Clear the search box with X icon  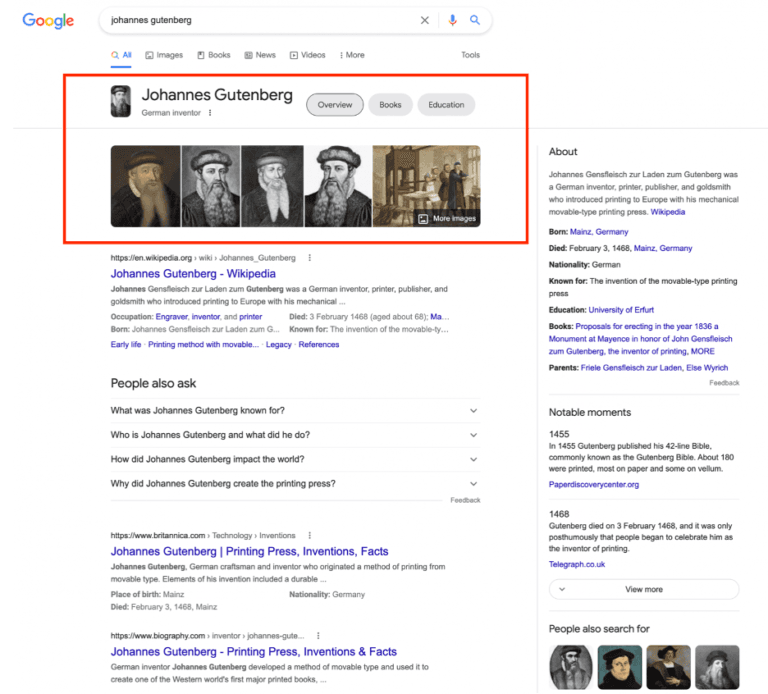425,20
